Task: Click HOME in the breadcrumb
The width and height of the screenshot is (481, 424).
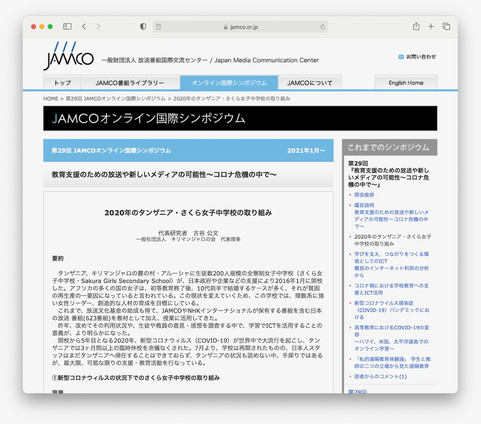Action: pos(51,99)
